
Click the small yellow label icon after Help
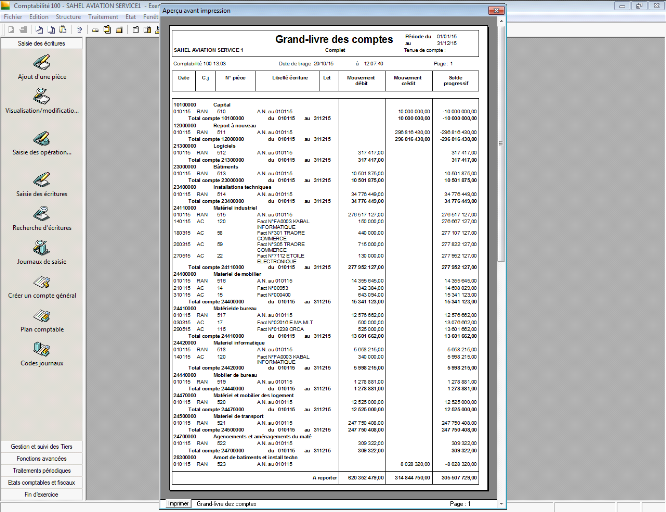point(96,30)
